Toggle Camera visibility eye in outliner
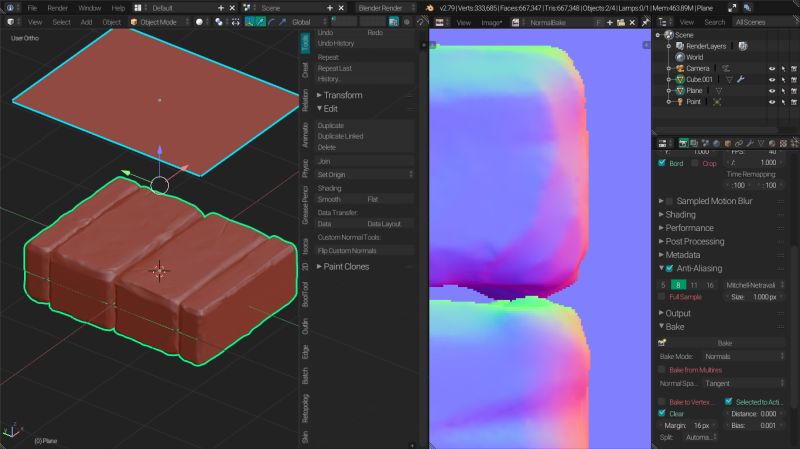 coord(772,68)
